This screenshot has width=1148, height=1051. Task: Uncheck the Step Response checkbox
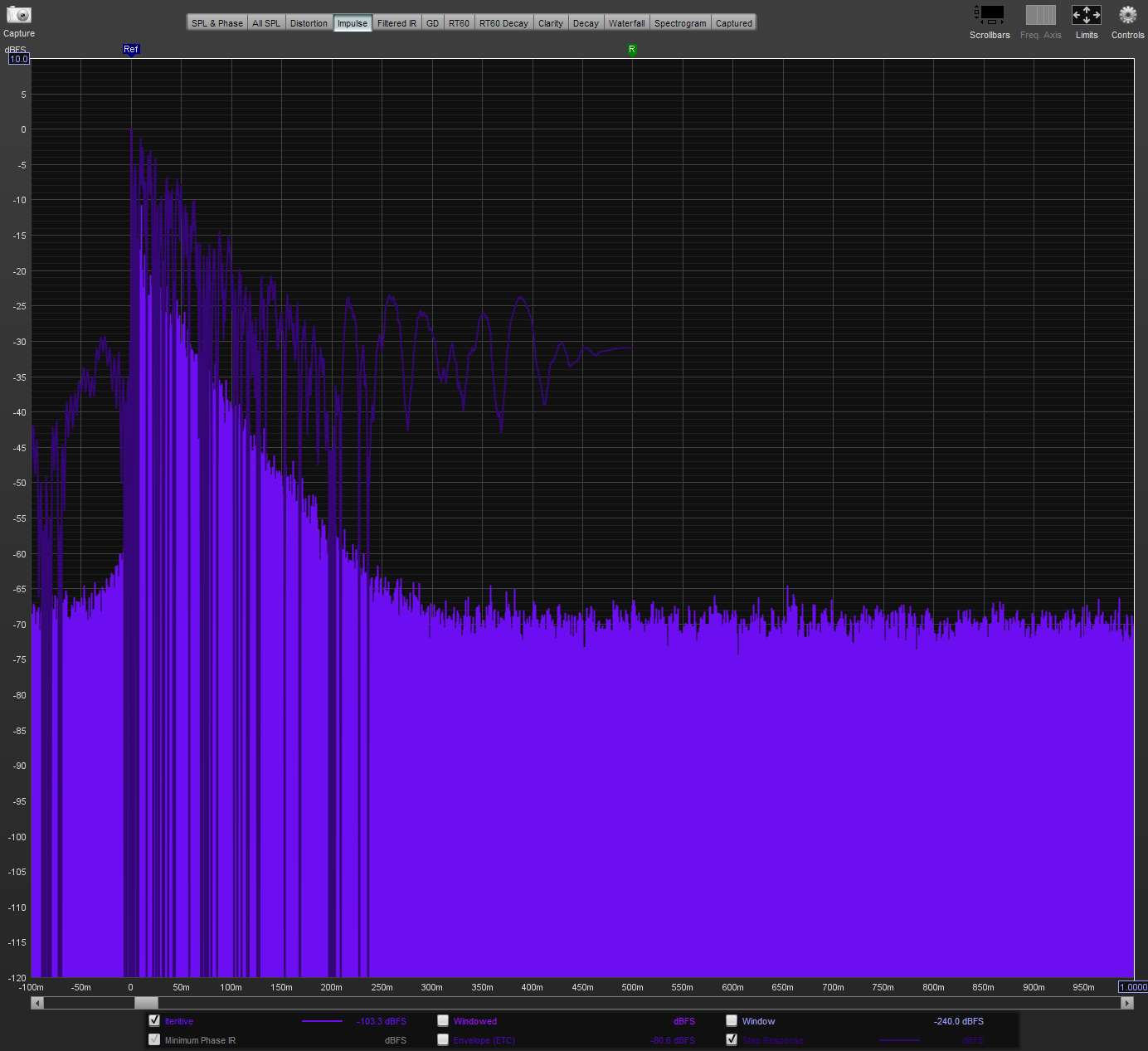pos(732,1039)
